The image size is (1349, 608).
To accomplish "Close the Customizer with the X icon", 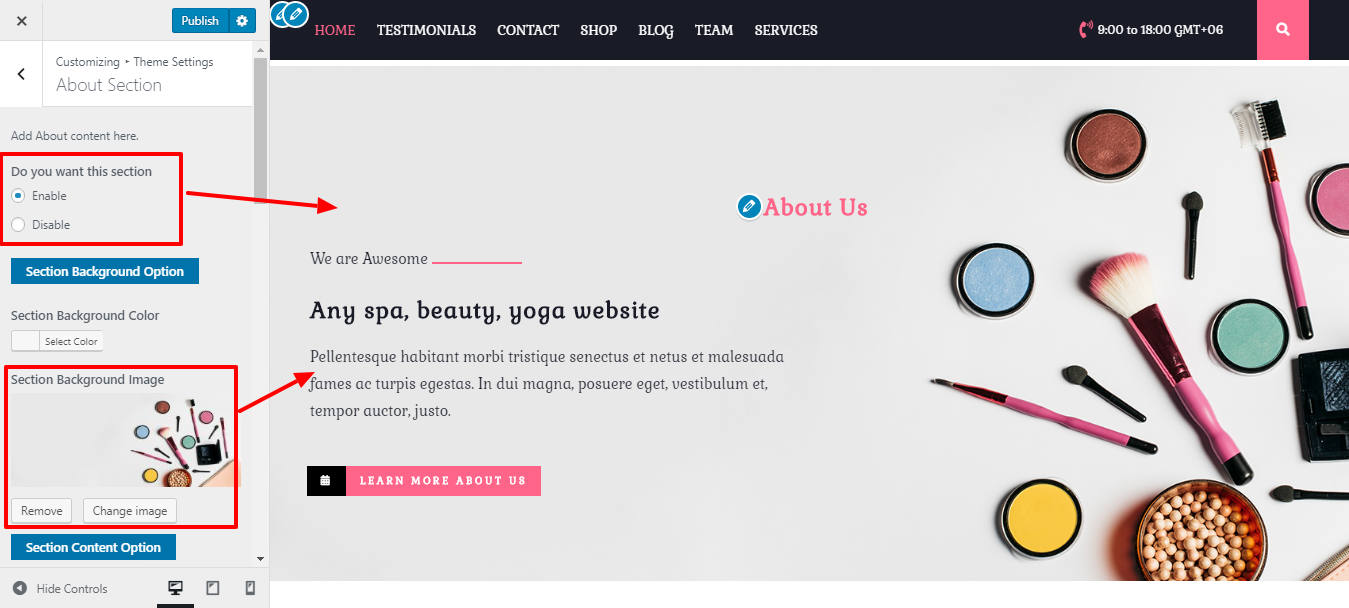I will coord(22,20).
